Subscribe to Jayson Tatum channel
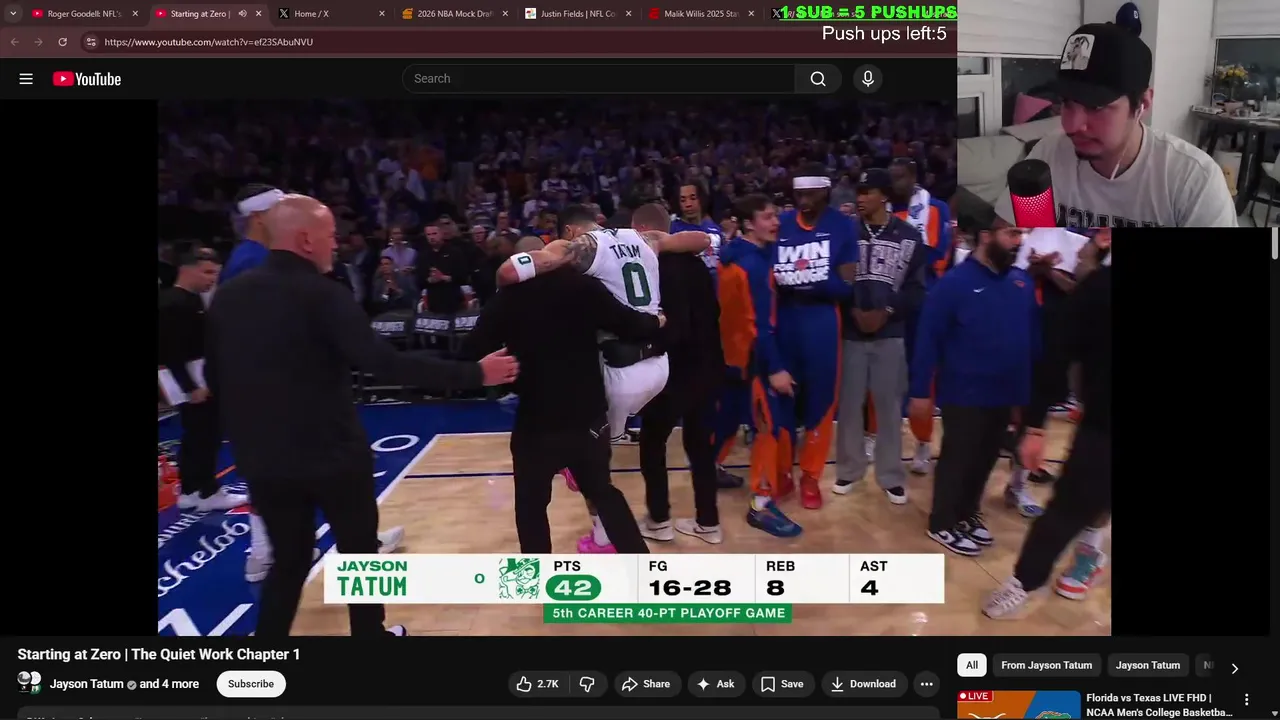The image size is (1280, 720). click(251, 684)
